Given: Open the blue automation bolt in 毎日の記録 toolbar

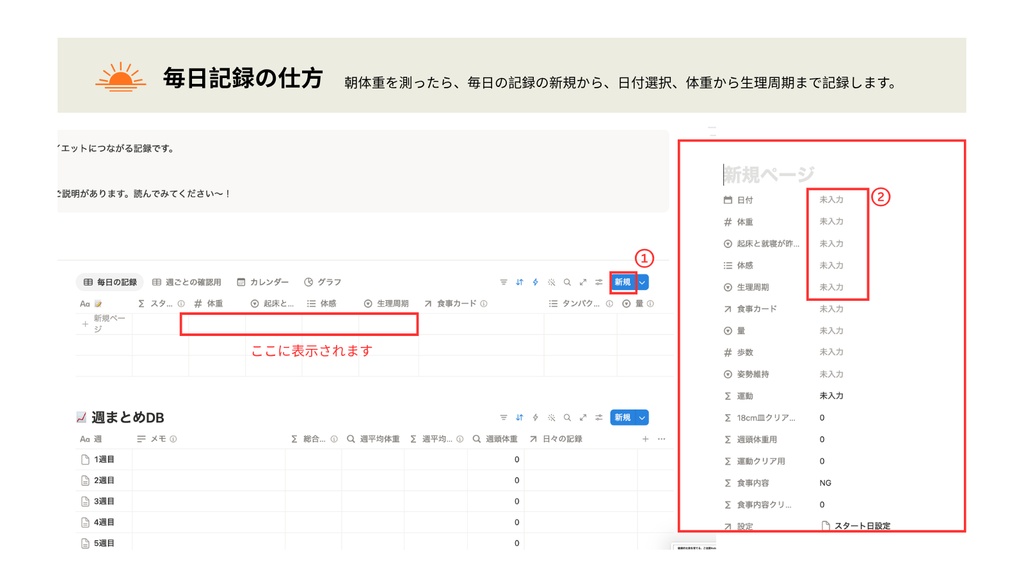Looking at the screenshot, I should point(536,282).
